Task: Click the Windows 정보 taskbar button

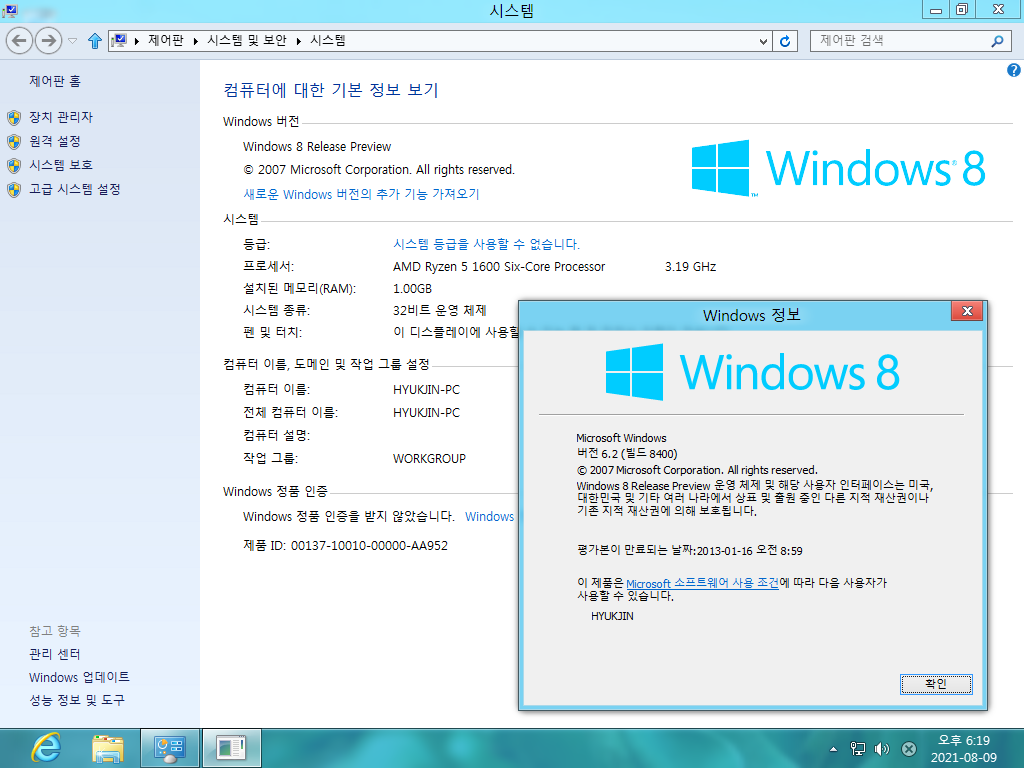Action: pyautogui.click(x=231, y=748)
